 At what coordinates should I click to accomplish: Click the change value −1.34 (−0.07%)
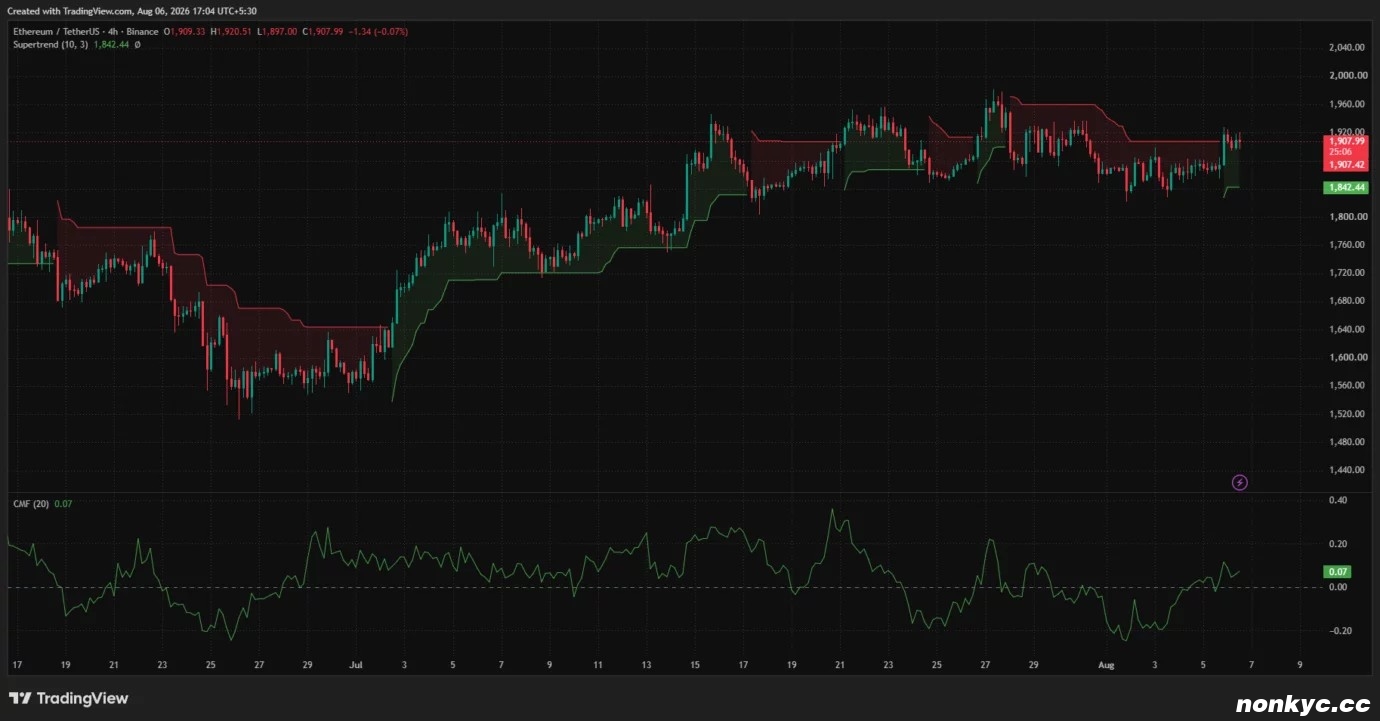[376, 32]
